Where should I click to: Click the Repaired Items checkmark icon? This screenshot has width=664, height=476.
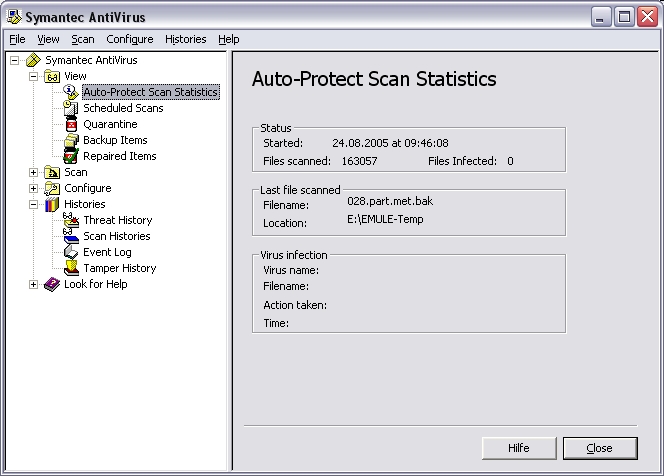pos(71,156)
